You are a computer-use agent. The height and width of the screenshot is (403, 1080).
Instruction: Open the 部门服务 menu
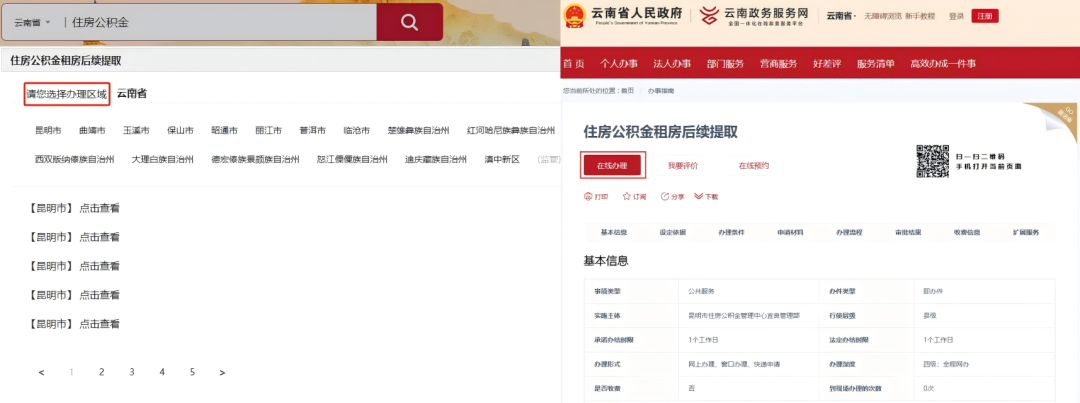(x=725, y=64)
